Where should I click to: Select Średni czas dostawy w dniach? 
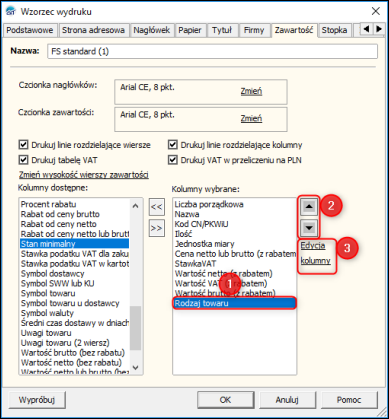(74, 323)
